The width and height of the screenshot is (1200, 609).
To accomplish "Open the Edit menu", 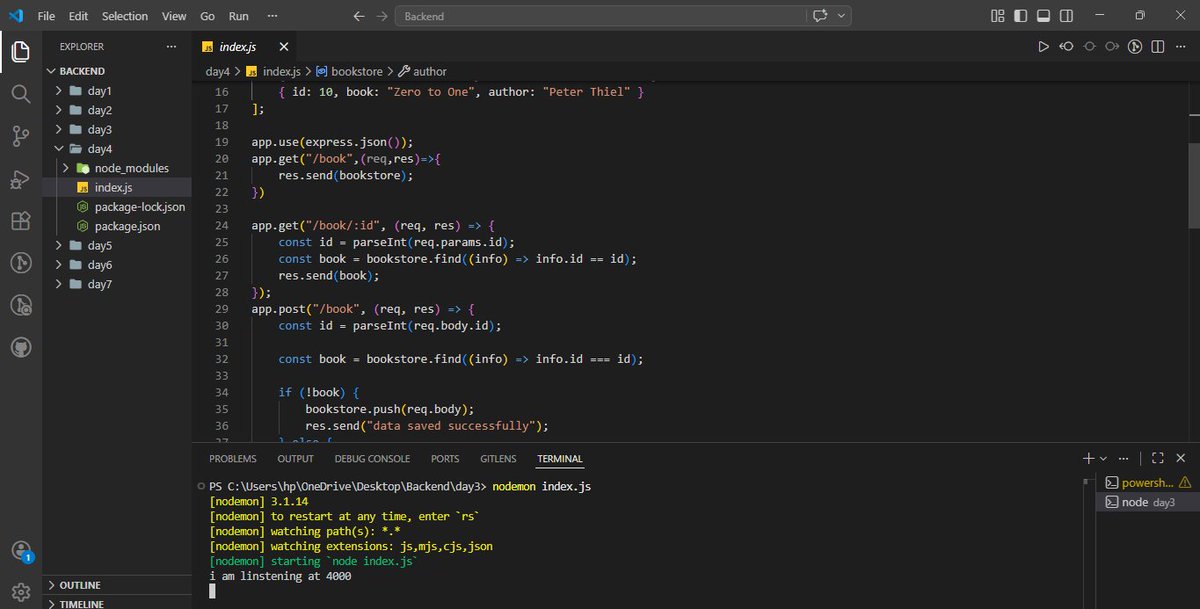I will point(79,16).
